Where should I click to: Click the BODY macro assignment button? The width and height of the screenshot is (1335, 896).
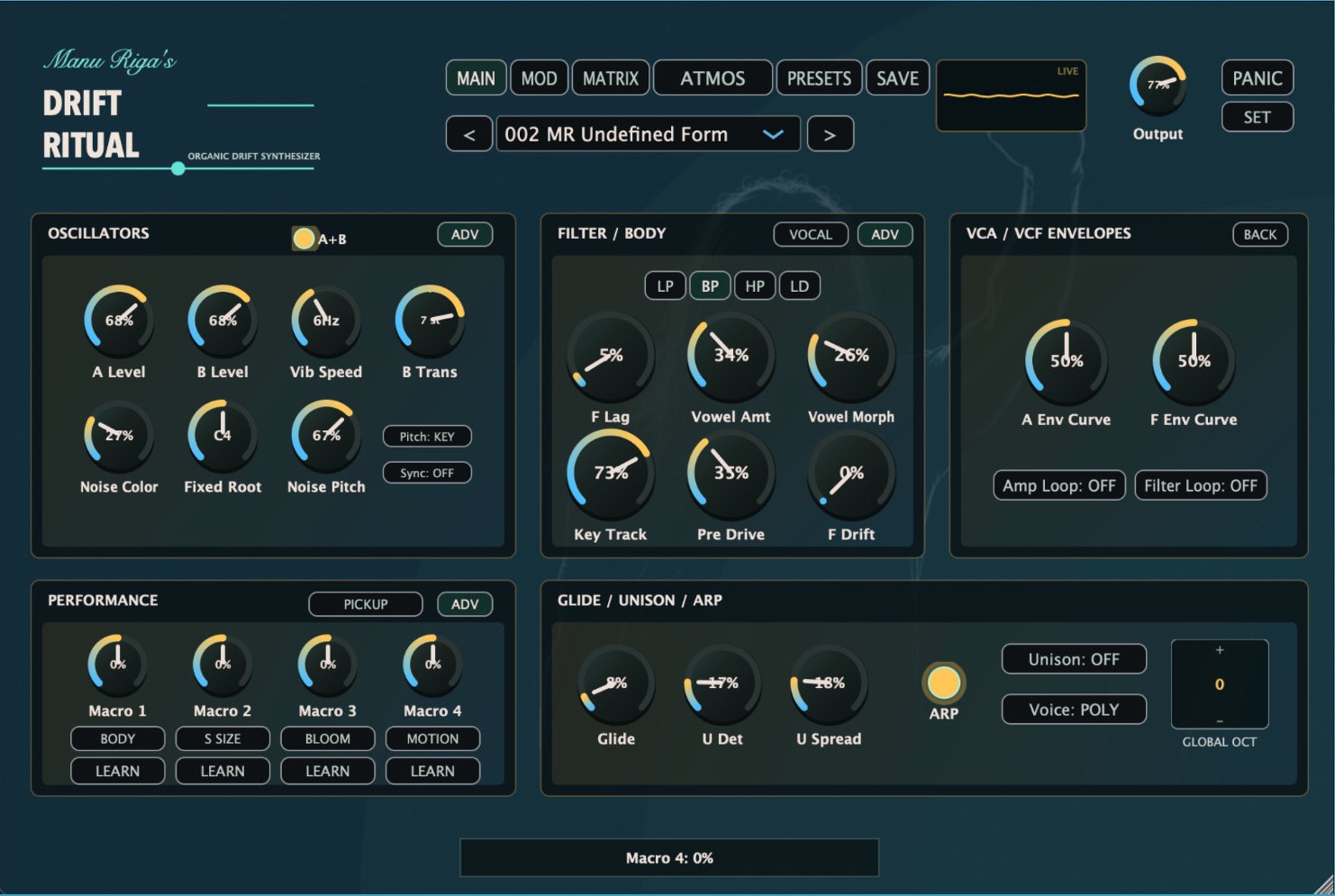tap(118, 739)
